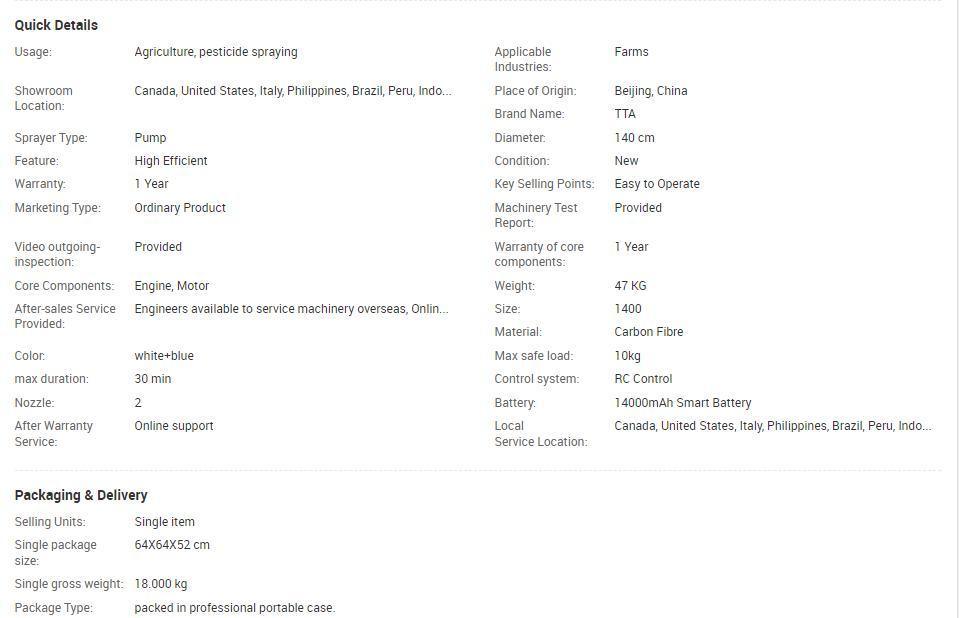
Task: Click the Brand Name value TTA
Action: pyautogui.click(x=625, y=114)
